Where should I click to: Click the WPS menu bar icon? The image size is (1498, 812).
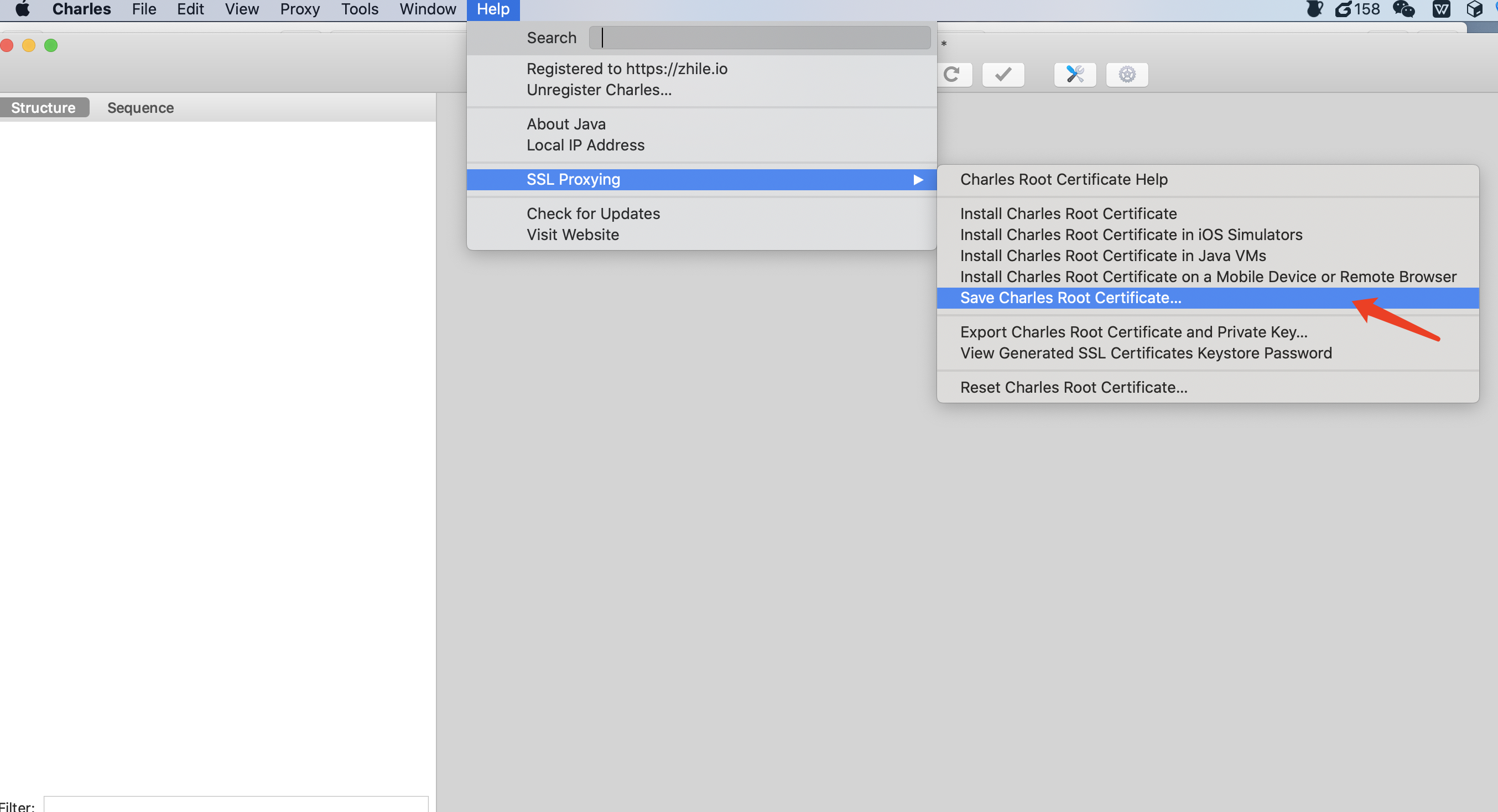point(1442,9)
